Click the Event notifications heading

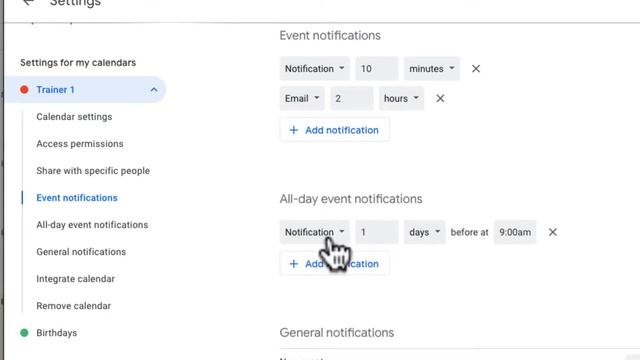[x=330, y=36]
